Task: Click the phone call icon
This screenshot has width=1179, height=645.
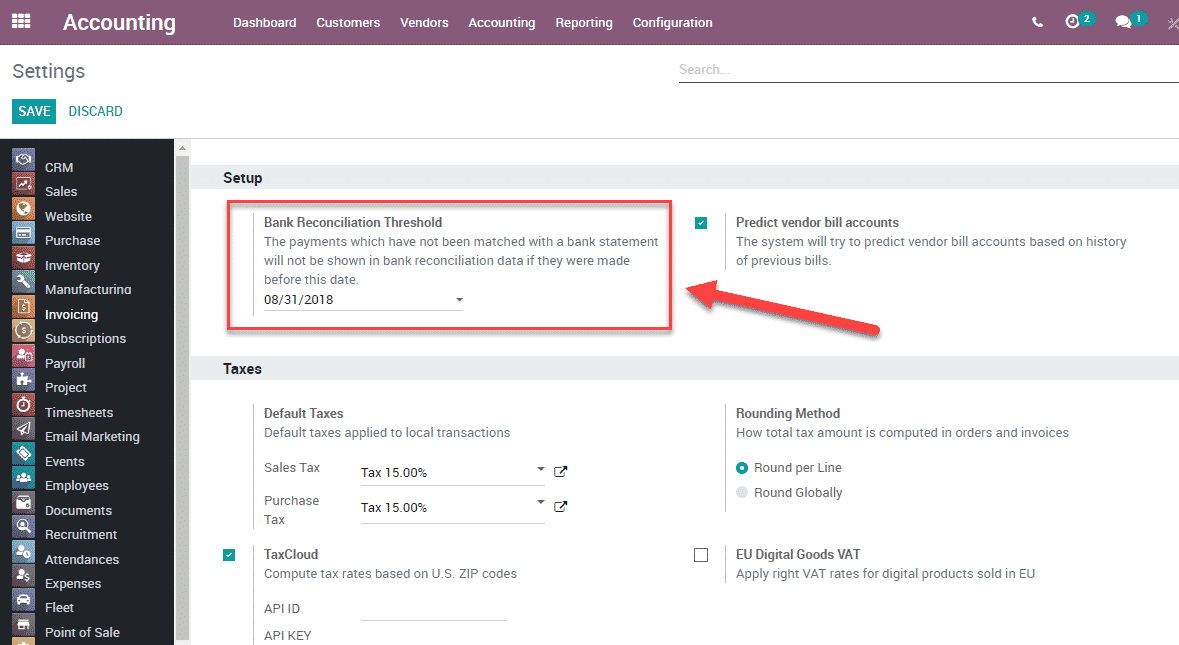Action: tap(1037, 22)
